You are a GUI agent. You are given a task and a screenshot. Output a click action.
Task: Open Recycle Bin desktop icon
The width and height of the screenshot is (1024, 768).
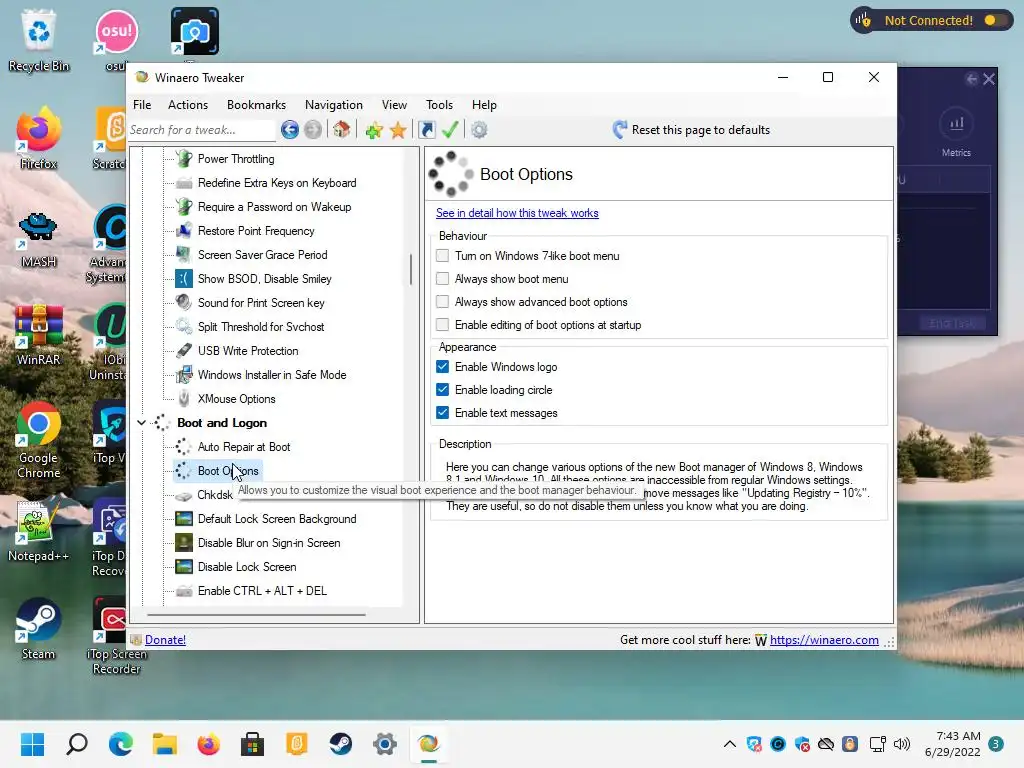pos(39,40)
